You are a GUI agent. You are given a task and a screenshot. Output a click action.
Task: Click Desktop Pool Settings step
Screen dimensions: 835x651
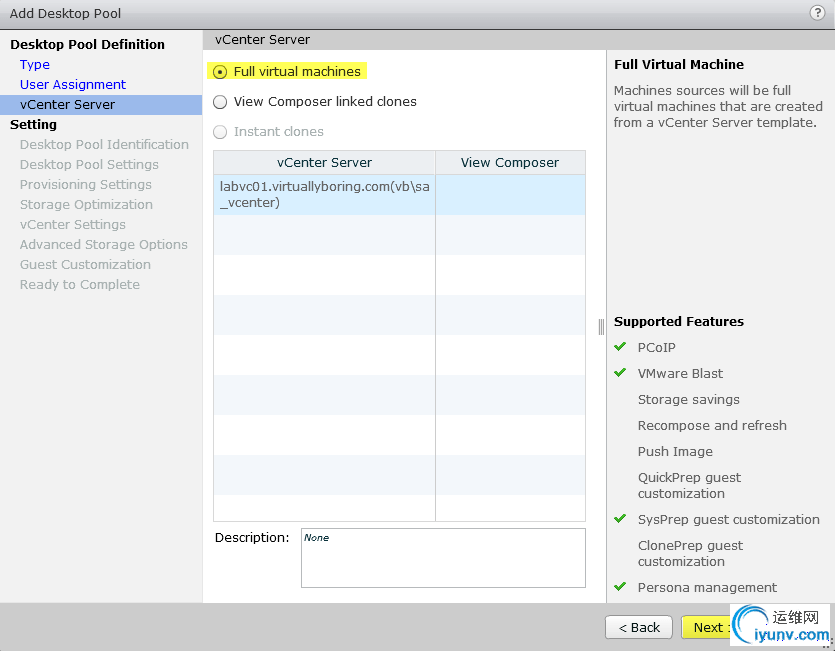click(x=89, y=165)
